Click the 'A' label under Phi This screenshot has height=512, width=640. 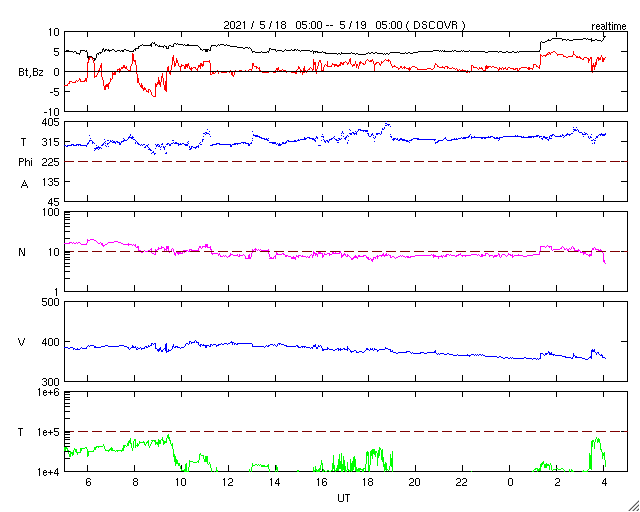pos(24,185)
